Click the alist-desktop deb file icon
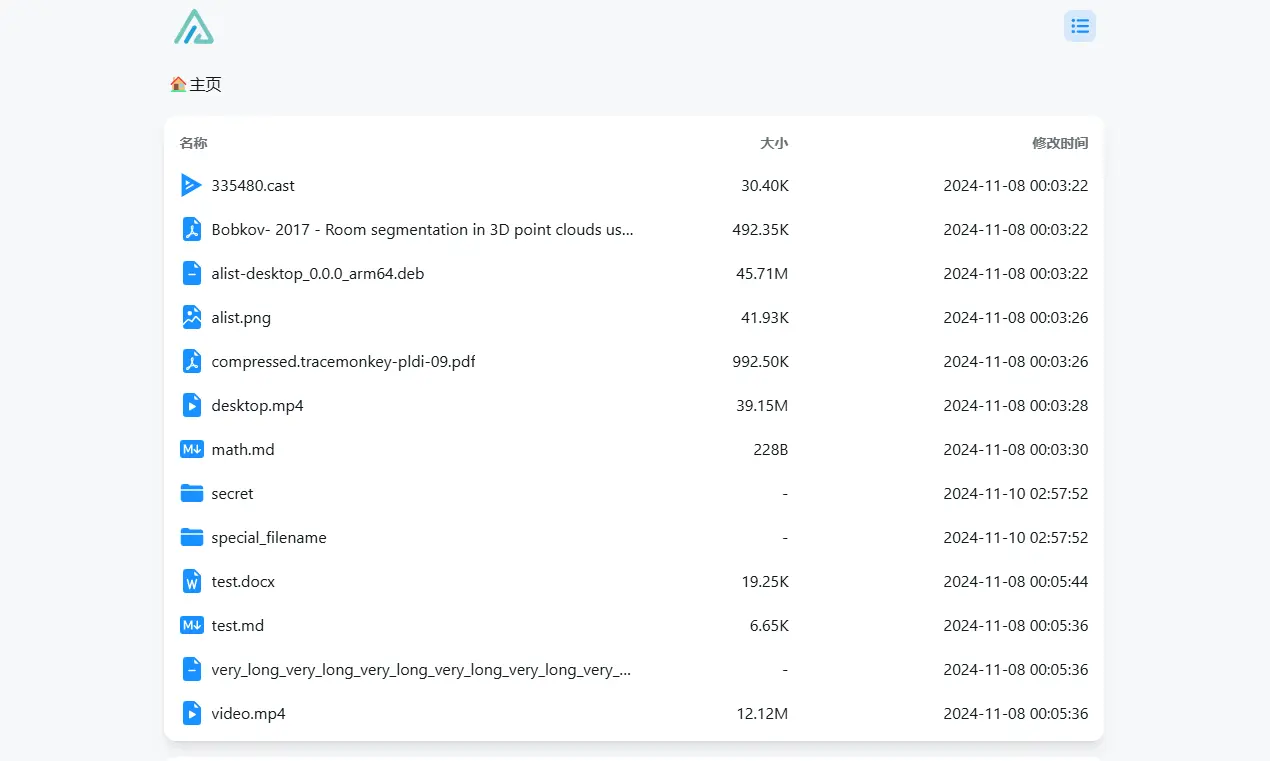 point(191,273)
